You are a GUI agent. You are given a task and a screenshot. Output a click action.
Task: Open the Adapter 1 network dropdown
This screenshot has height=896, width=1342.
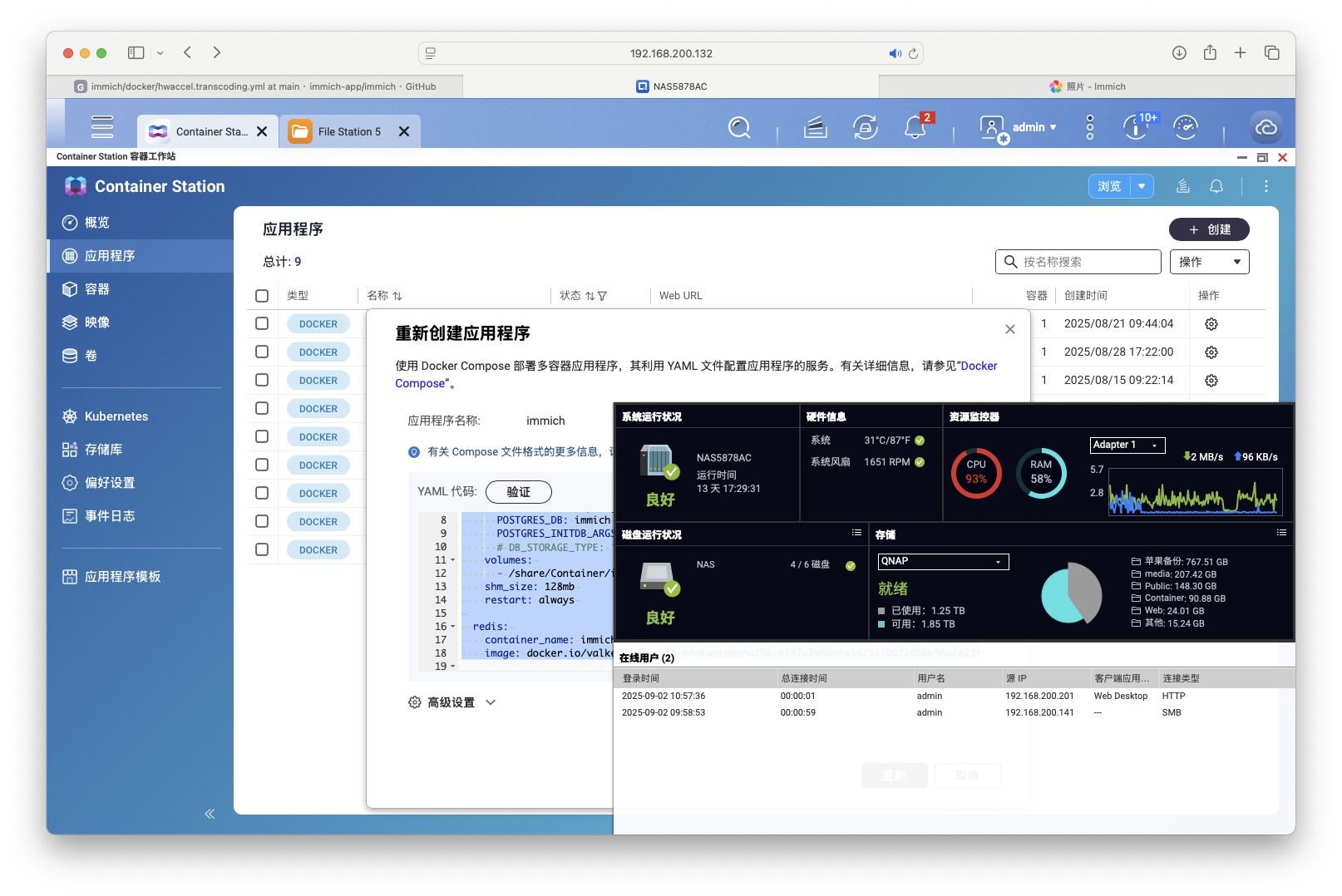(x=1127, y=446)
